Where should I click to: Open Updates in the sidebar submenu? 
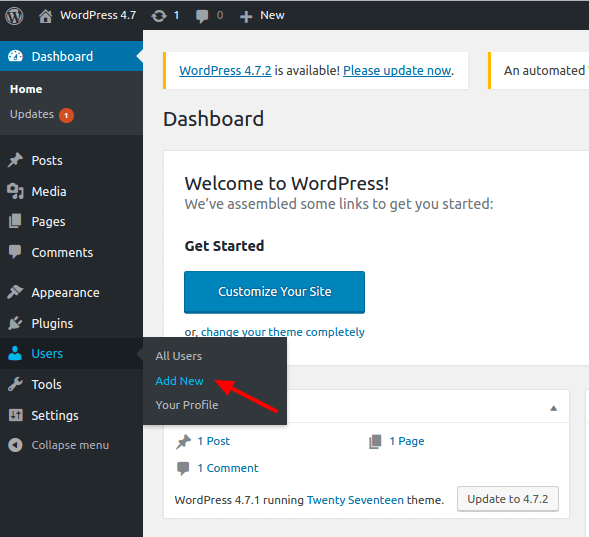point(32,114)
